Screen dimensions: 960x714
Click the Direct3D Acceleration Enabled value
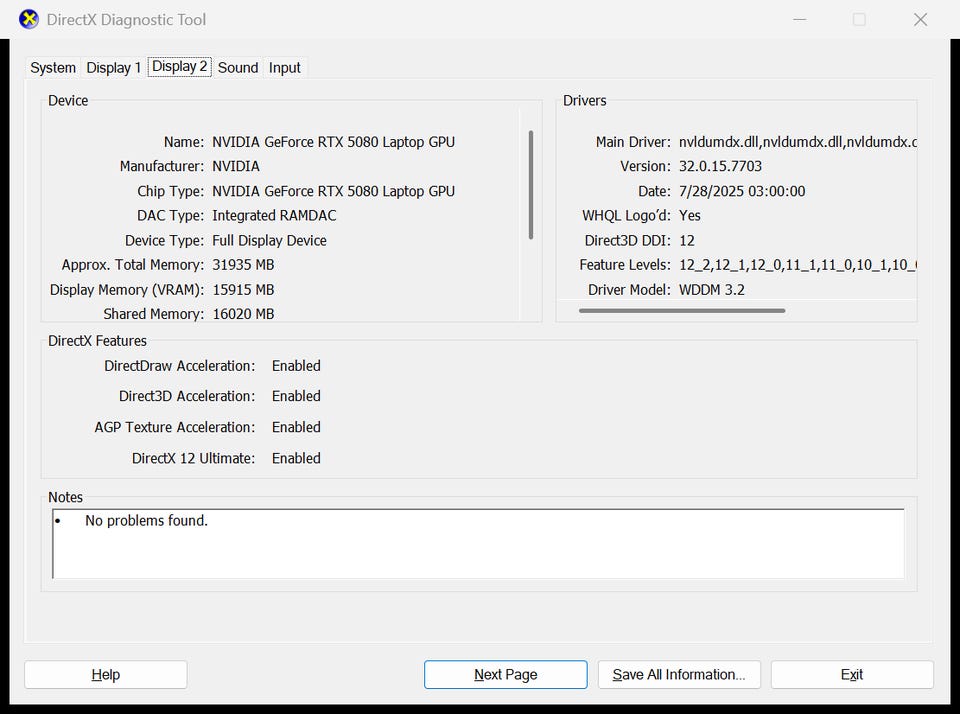tap(296, 396)
